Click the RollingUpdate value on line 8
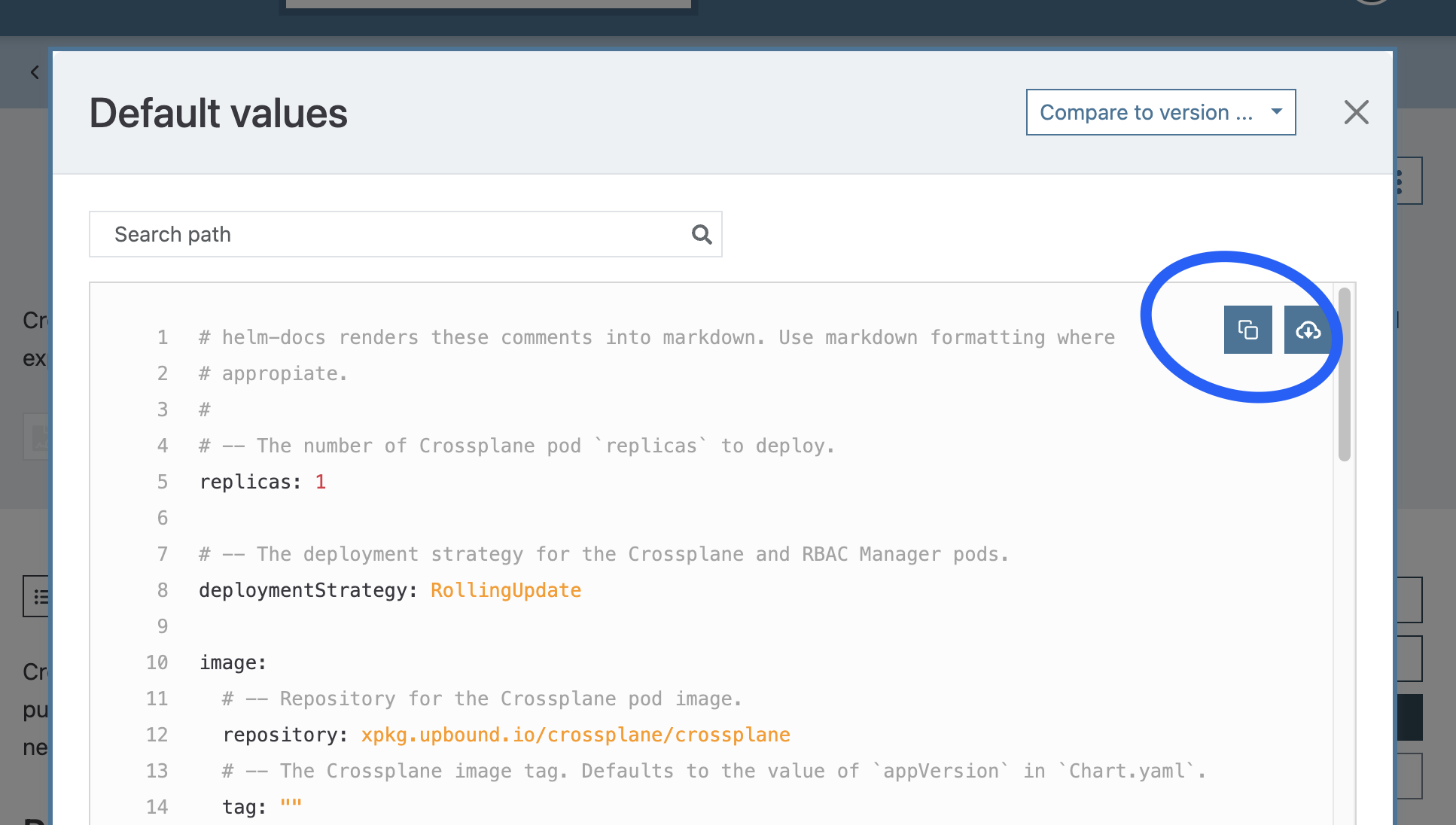Screen dimensions: 1456x825 coord(505,590)
